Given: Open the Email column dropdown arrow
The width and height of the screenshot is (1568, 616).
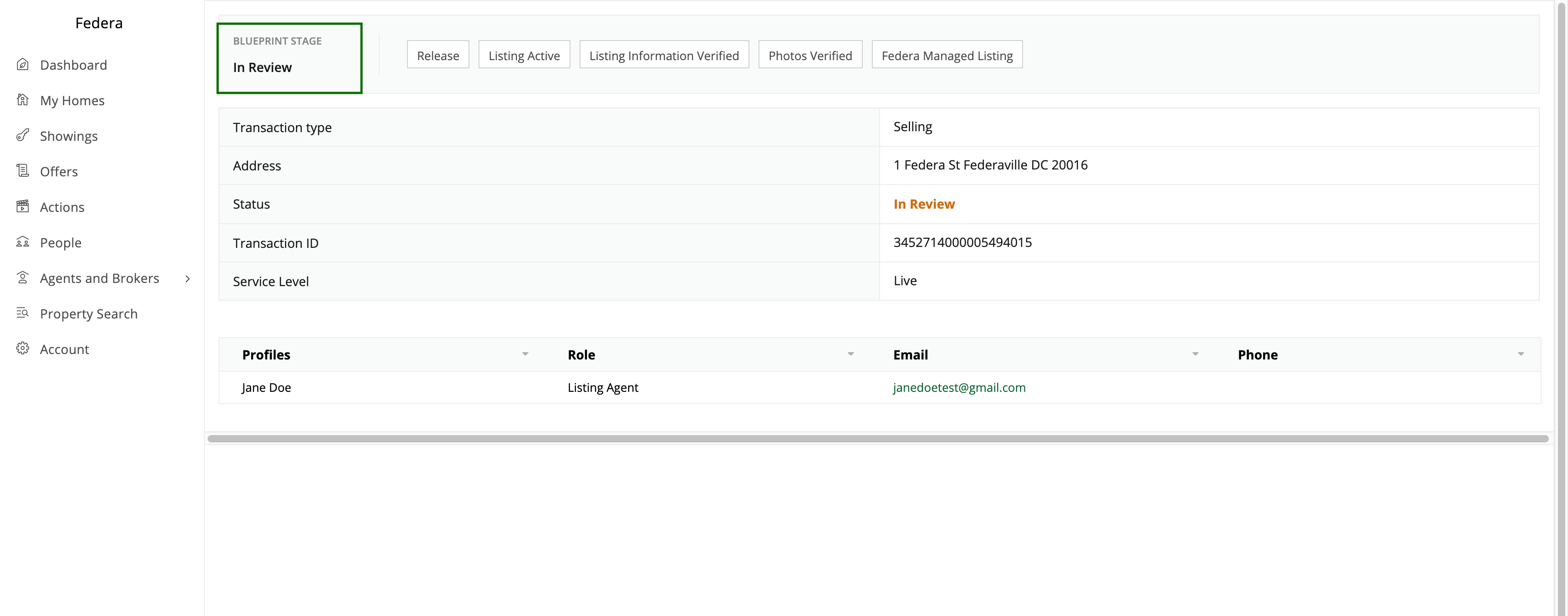Looking at the screenshot, I should 1196,354.
